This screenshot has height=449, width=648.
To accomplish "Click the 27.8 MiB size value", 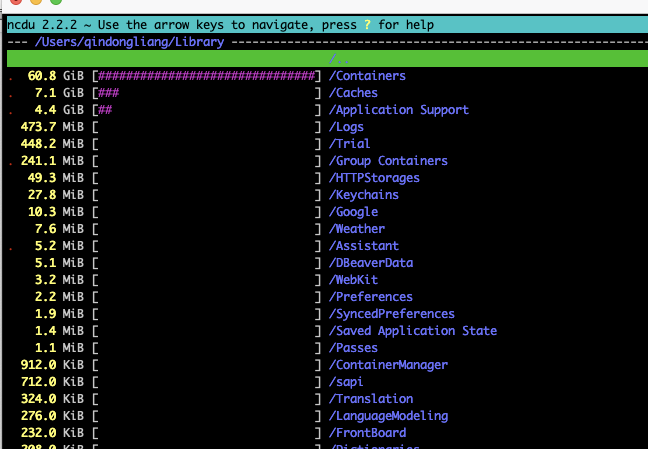I will (55, 195).
